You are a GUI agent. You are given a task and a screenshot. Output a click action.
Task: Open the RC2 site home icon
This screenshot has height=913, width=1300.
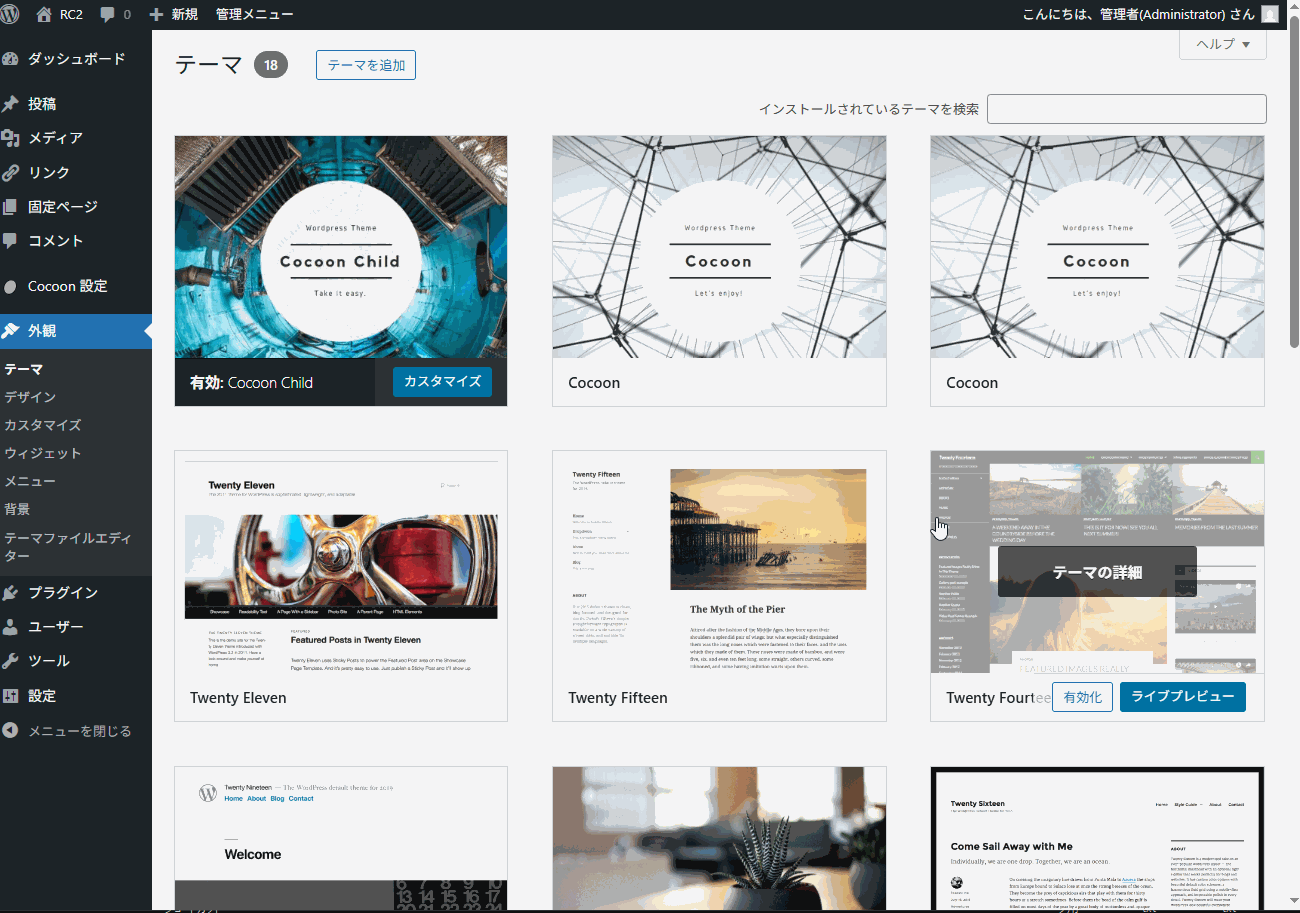click(x=44, y=14)
